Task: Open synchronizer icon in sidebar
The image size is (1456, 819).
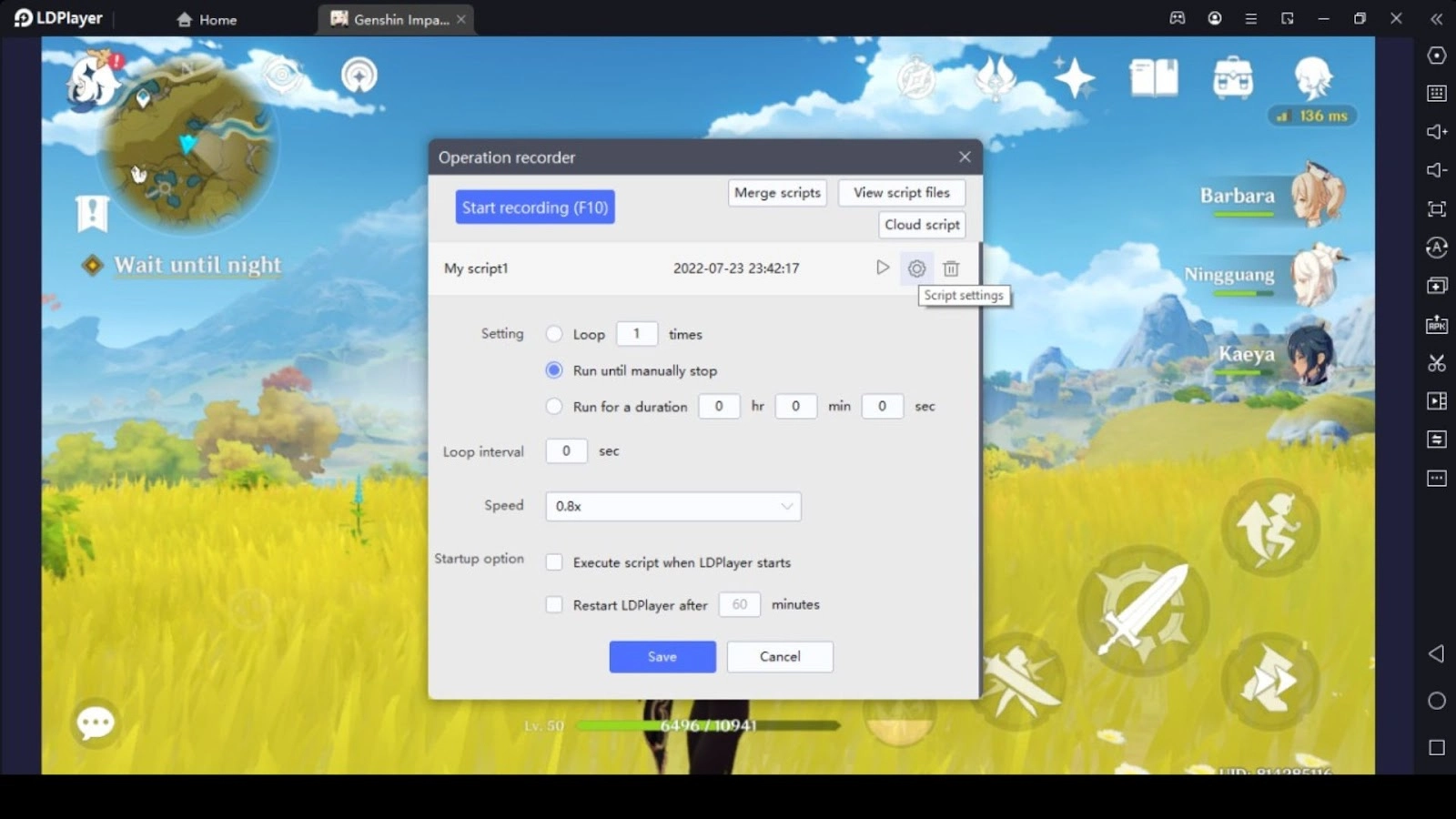Action: pos(1437,440)
